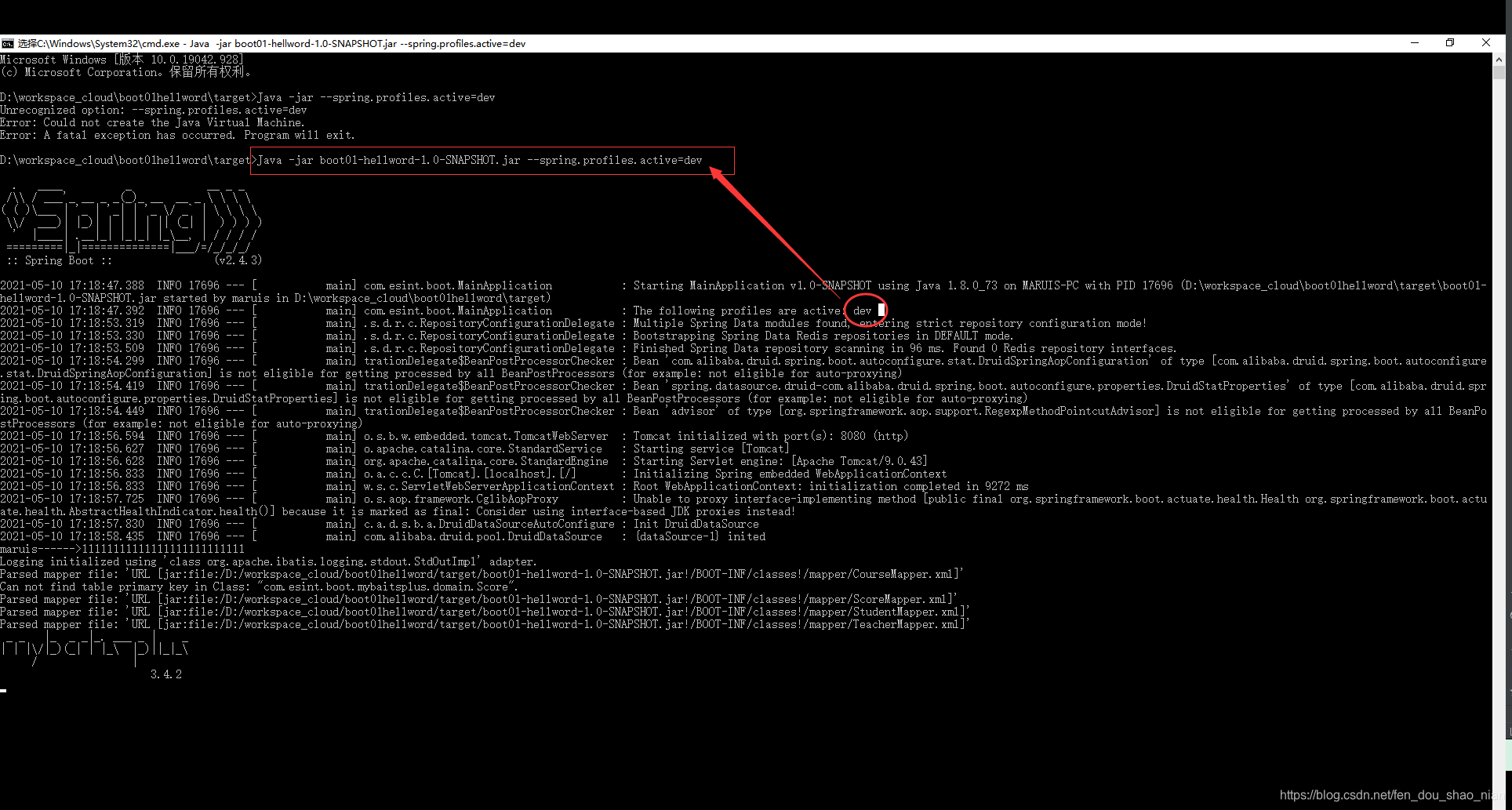This screenshot has width=1512, height=810.
Task: Restore down the cmd.exe window
Action: coord(1450,43)
